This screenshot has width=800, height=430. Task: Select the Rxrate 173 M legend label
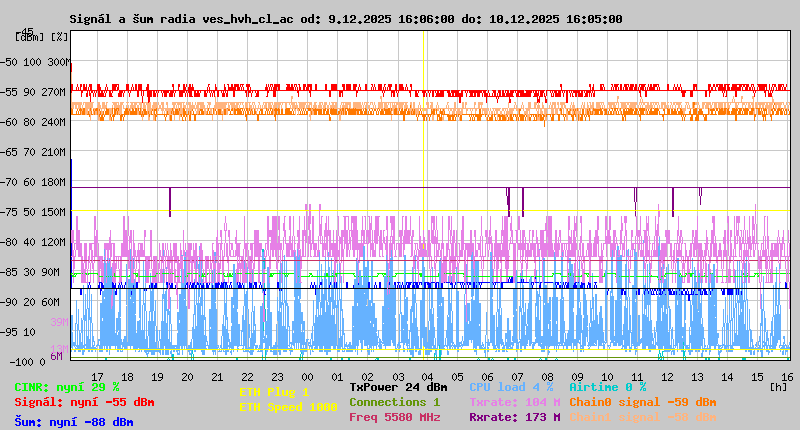pos(515,417)
